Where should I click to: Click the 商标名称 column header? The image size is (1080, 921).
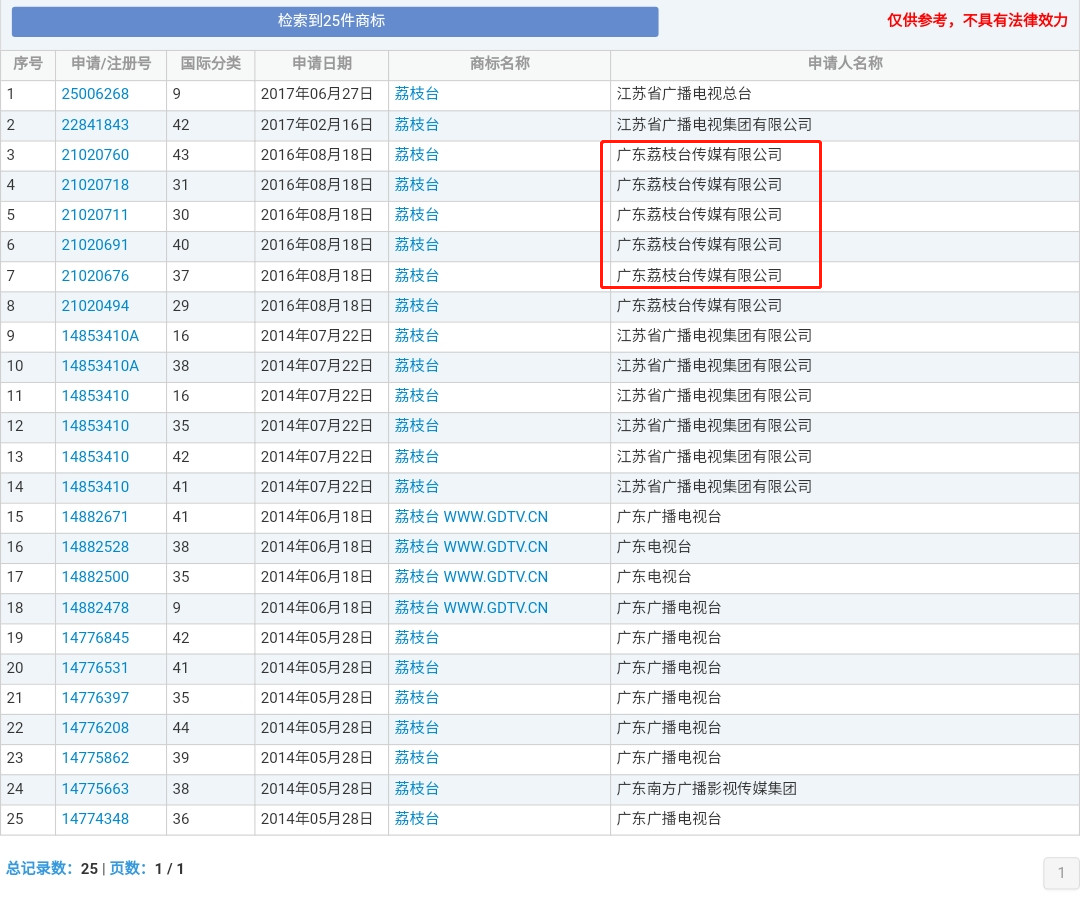(x=499, y=63)
